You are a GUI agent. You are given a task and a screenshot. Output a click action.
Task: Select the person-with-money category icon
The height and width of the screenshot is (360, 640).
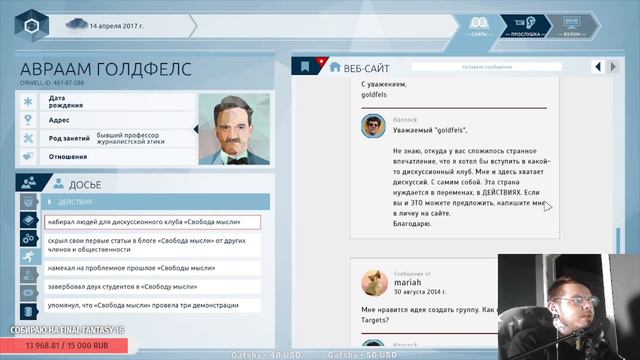pyautogui.click(x=29, y=275)
